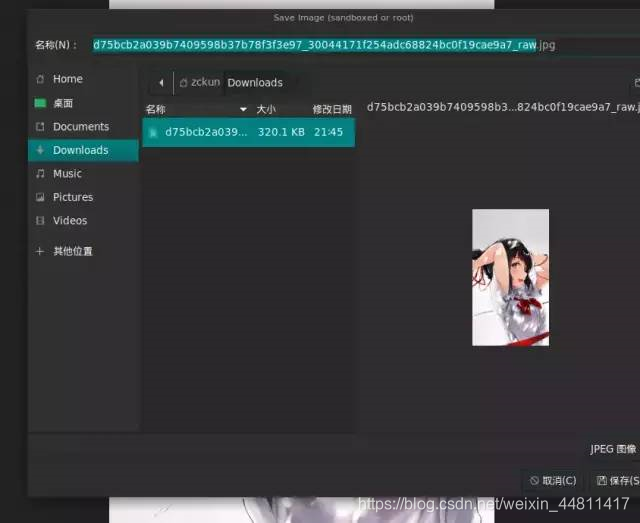Click the Downloads icon in the sidebar
The height and width of the screenshot is (523, 640).
click(x=40, y=150)
